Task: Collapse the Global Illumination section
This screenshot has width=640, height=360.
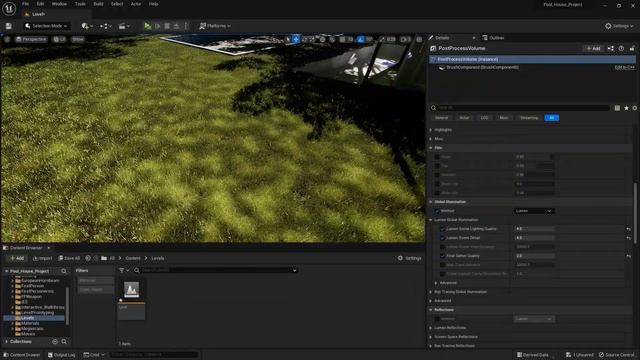Action: click(x=431, y=202)
